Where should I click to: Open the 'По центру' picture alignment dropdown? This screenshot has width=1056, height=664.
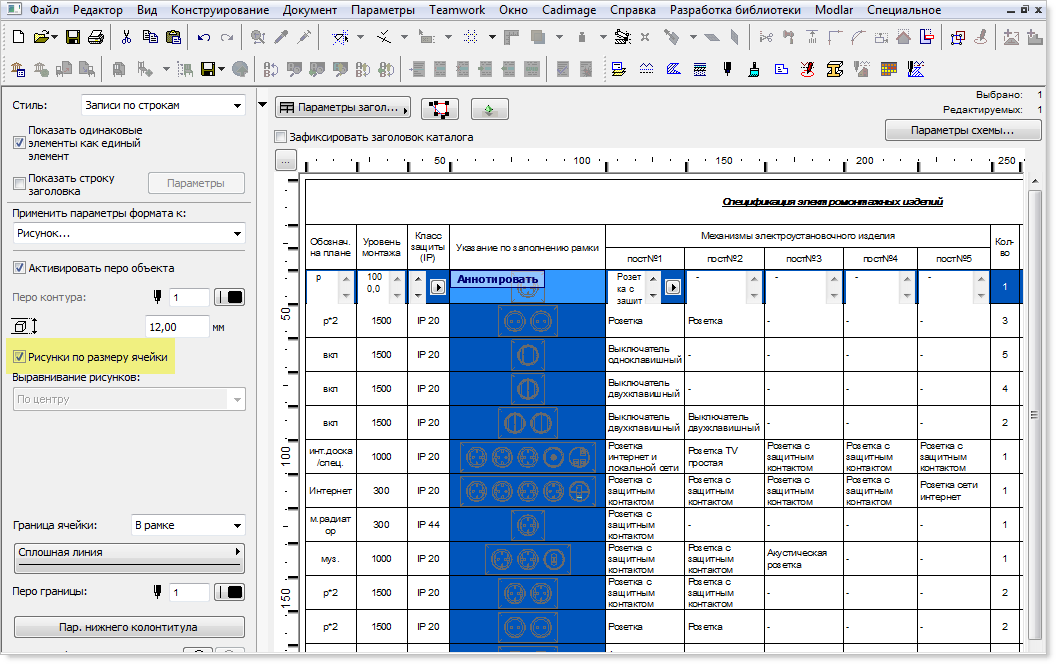(x=129, y=399)
